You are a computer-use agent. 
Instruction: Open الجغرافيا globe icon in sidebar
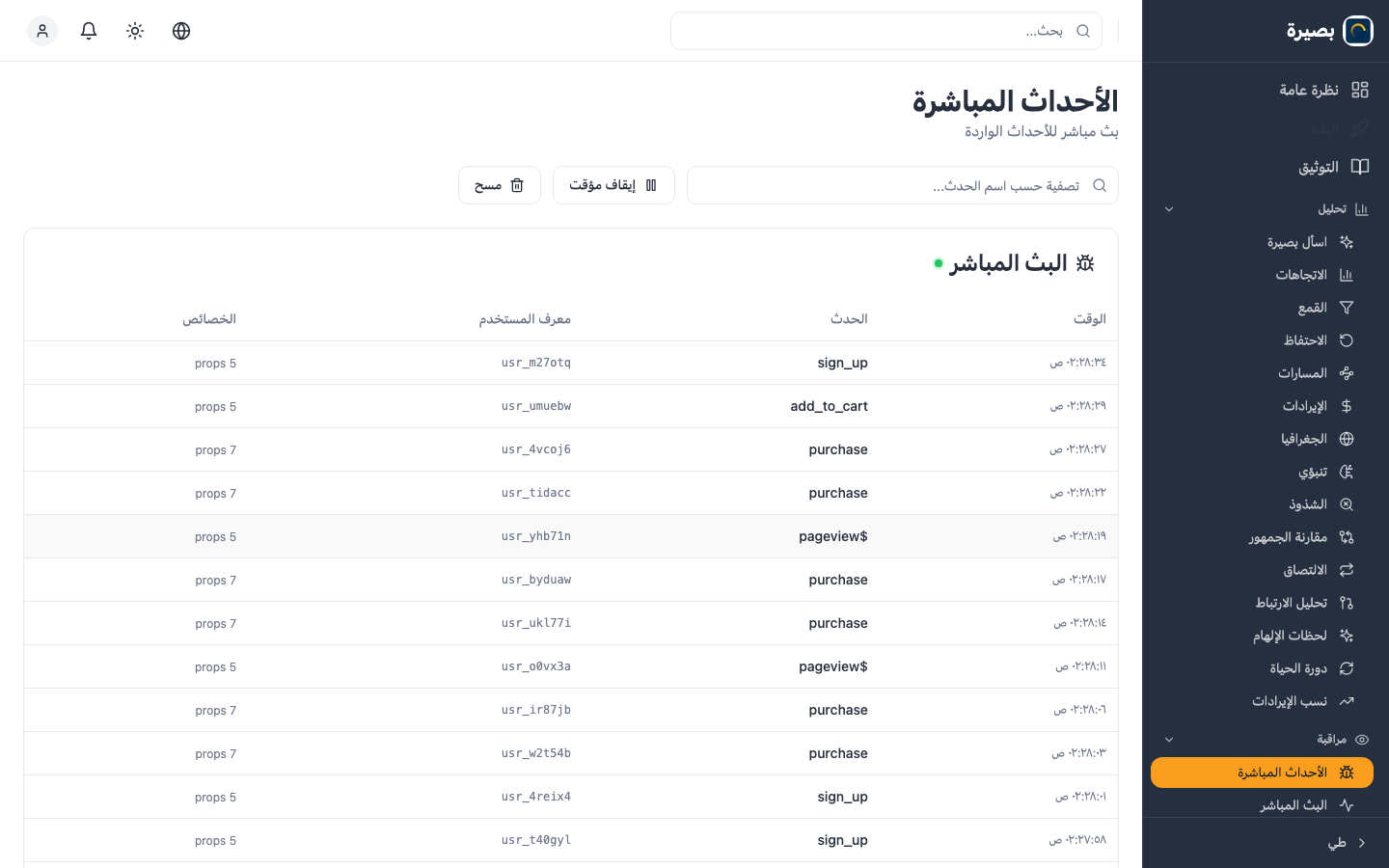[x=1347, y=439]
